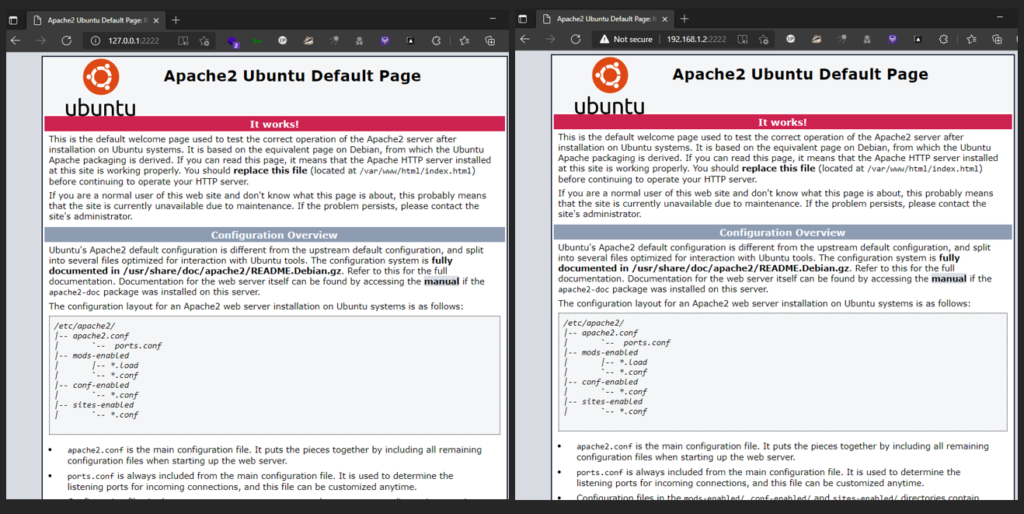
Task: Minimize the 127.0.0.1 browser window
Action: click(493, 20)
